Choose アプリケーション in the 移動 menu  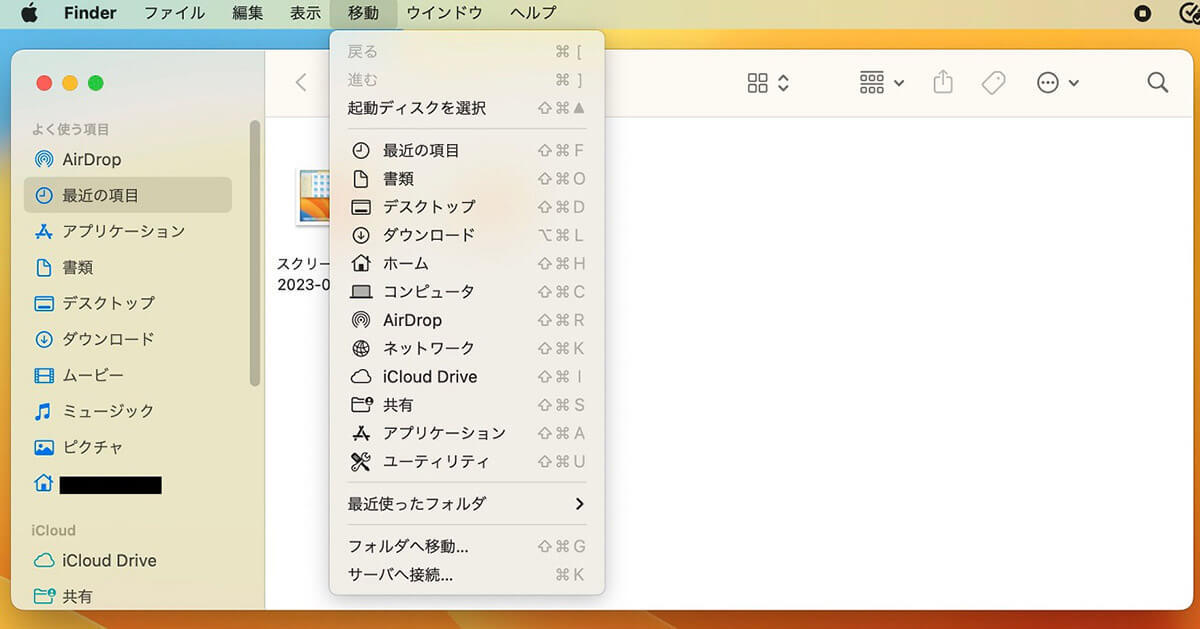[x=466, y=433]
